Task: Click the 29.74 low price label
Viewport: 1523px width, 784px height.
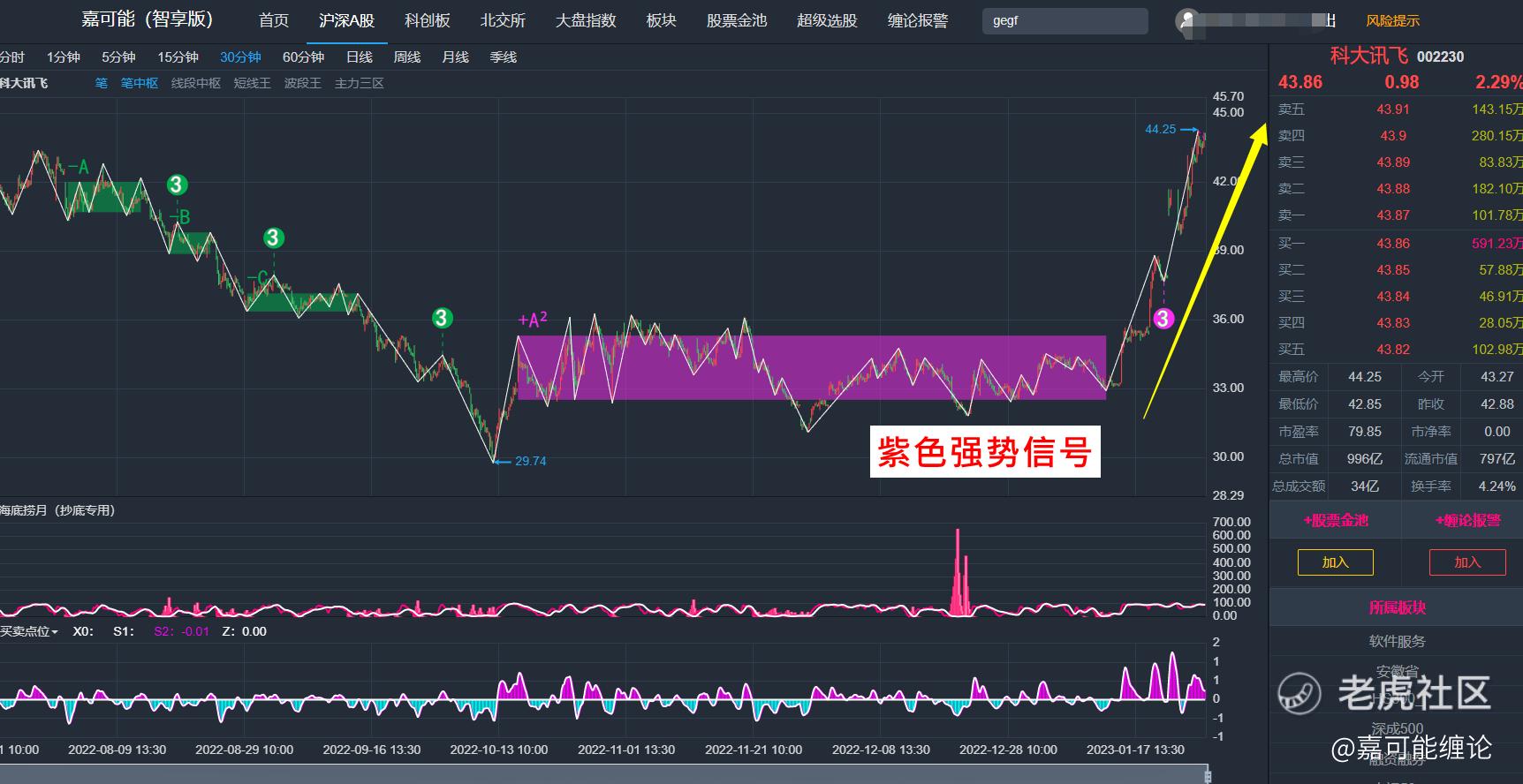Action: tap(530, 461)
